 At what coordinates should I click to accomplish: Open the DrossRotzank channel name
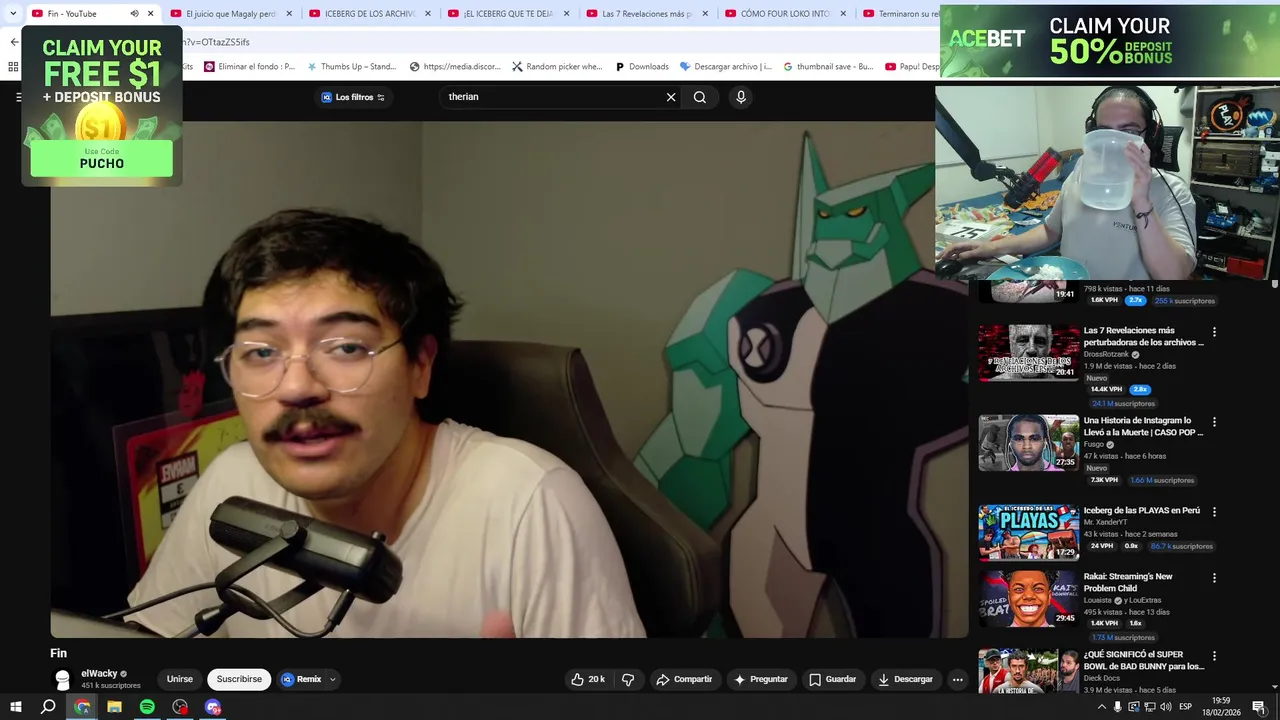[x=1106, y=354]
